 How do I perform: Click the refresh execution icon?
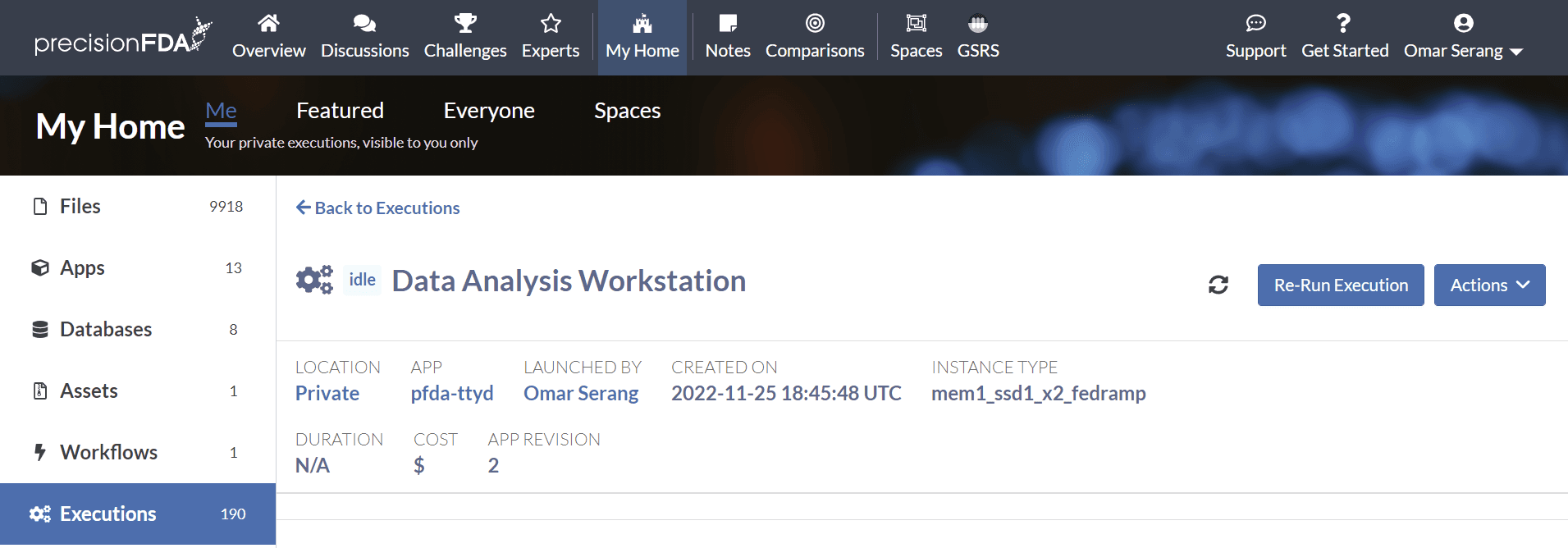(1218, 285)
